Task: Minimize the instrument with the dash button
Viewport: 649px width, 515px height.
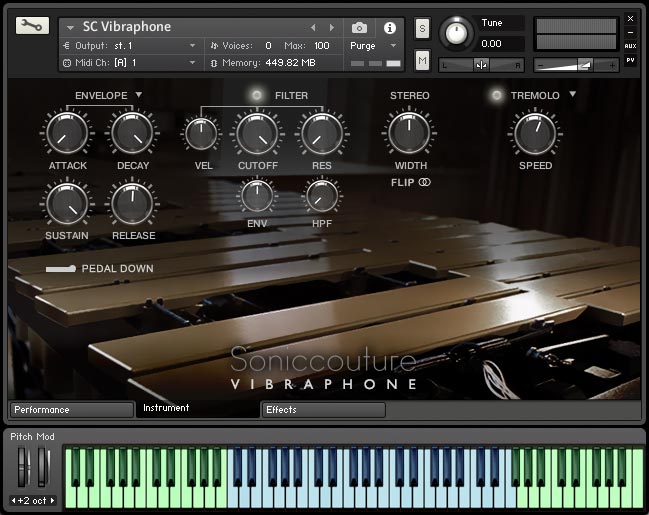Action: [x=630, y=32]
